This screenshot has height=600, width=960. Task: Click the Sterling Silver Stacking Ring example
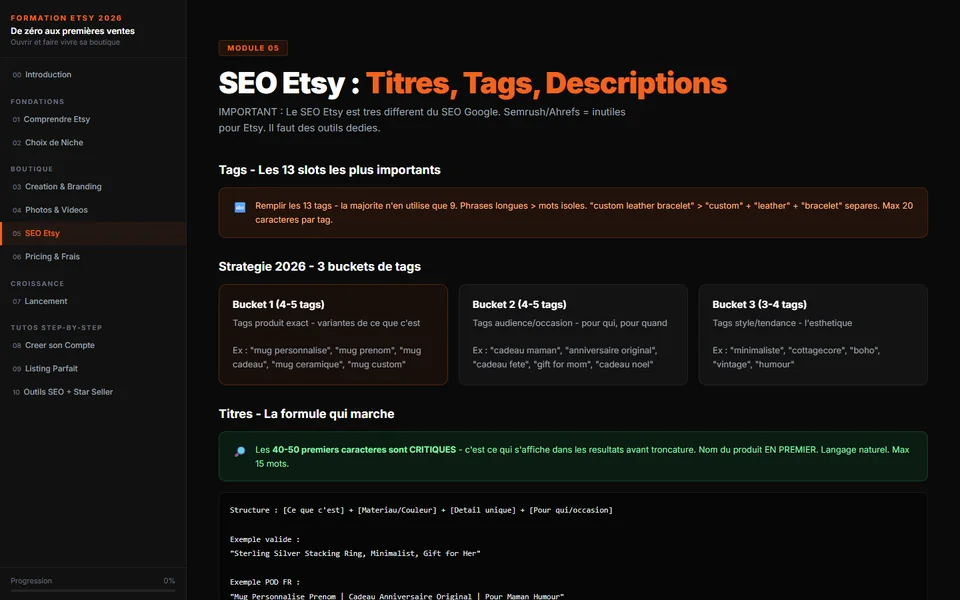[x=355, y=553]
